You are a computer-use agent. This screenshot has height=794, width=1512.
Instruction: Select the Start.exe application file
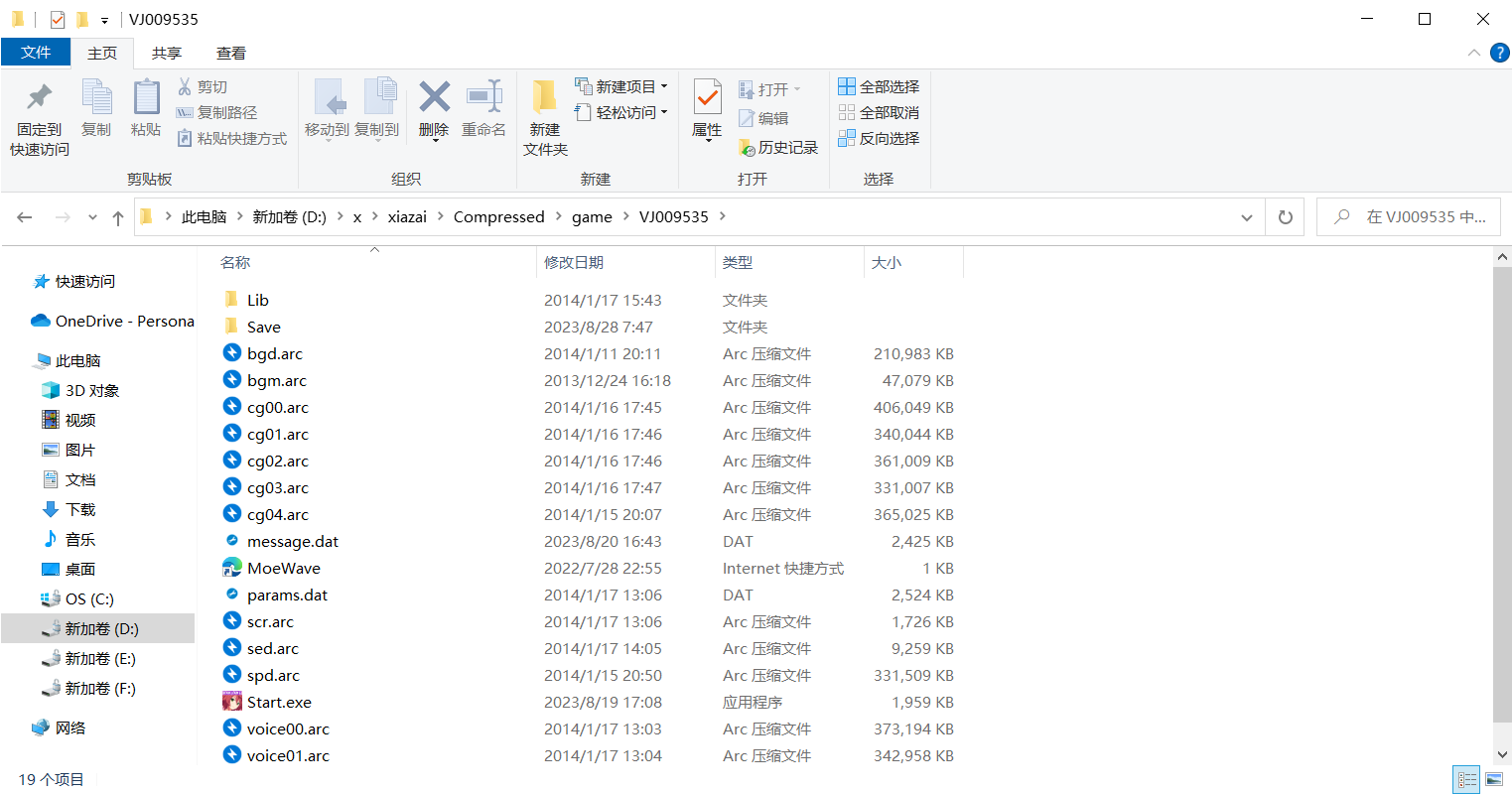(x=279, y=703)
